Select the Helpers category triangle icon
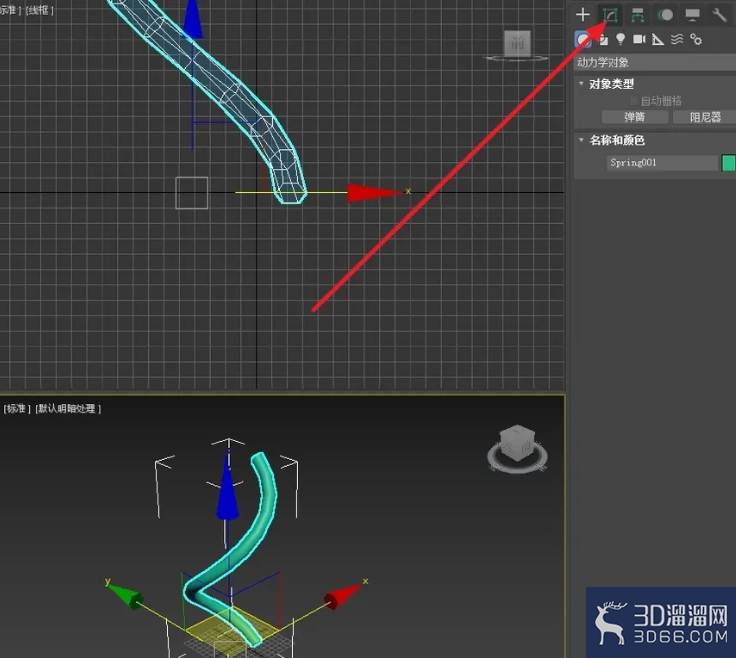Screen dimensions: 736x658 point(658,39)
